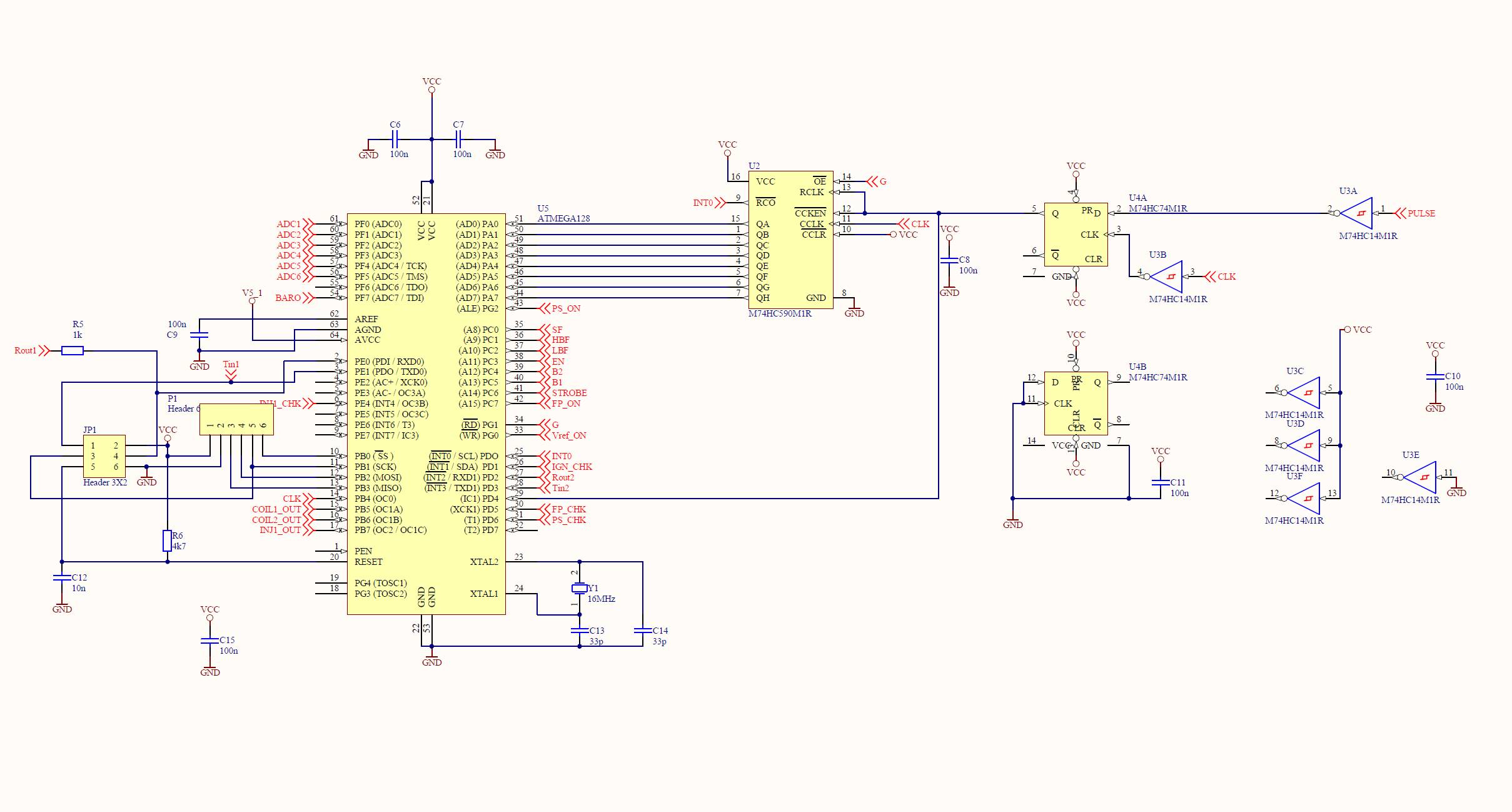Select capacitor C6 near the VCC rail
1512x812 pixels.
click(395, 140)
